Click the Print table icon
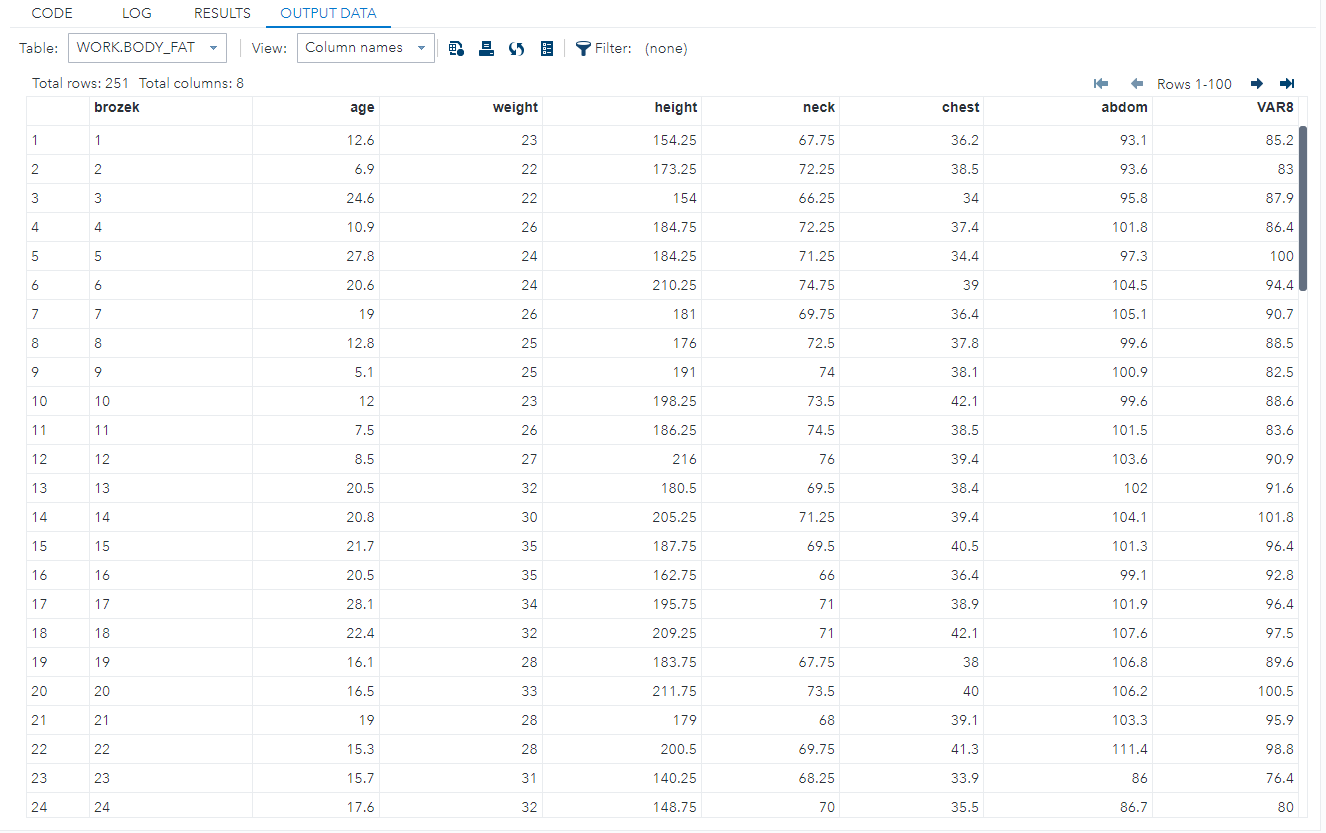The height and width of the screenshot is (833, 1326). point(486,47)
